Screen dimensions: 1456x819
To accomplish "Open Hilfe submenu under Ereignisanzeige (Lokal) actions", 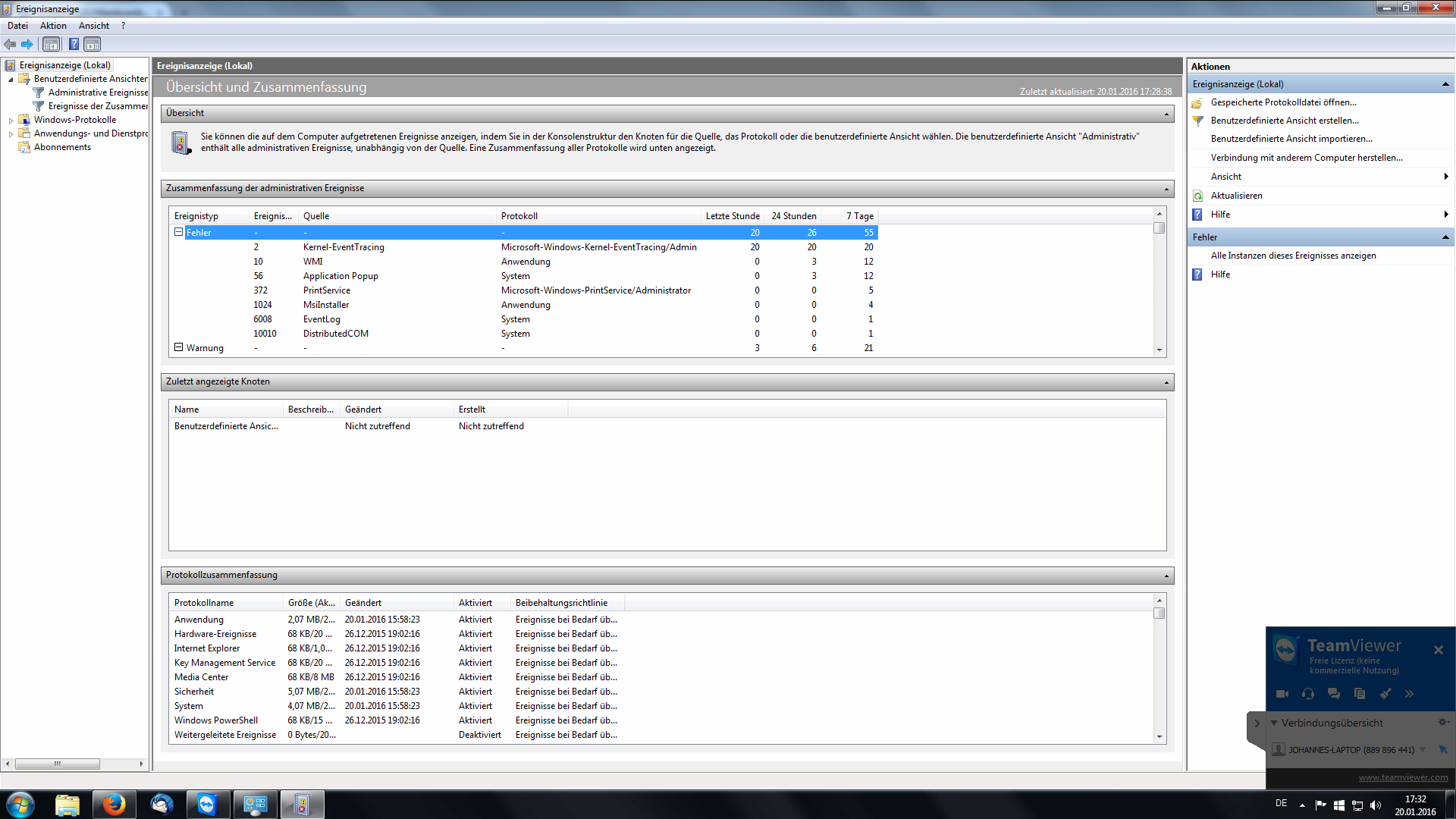I will click(x=1320, y=215).
